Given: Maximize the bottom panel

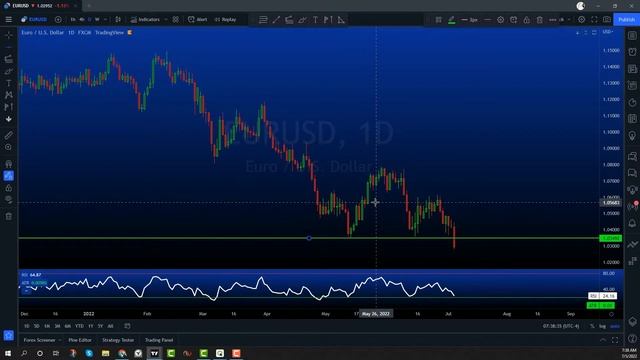Looking at the screenshot, I should click(x=615, y=340).
